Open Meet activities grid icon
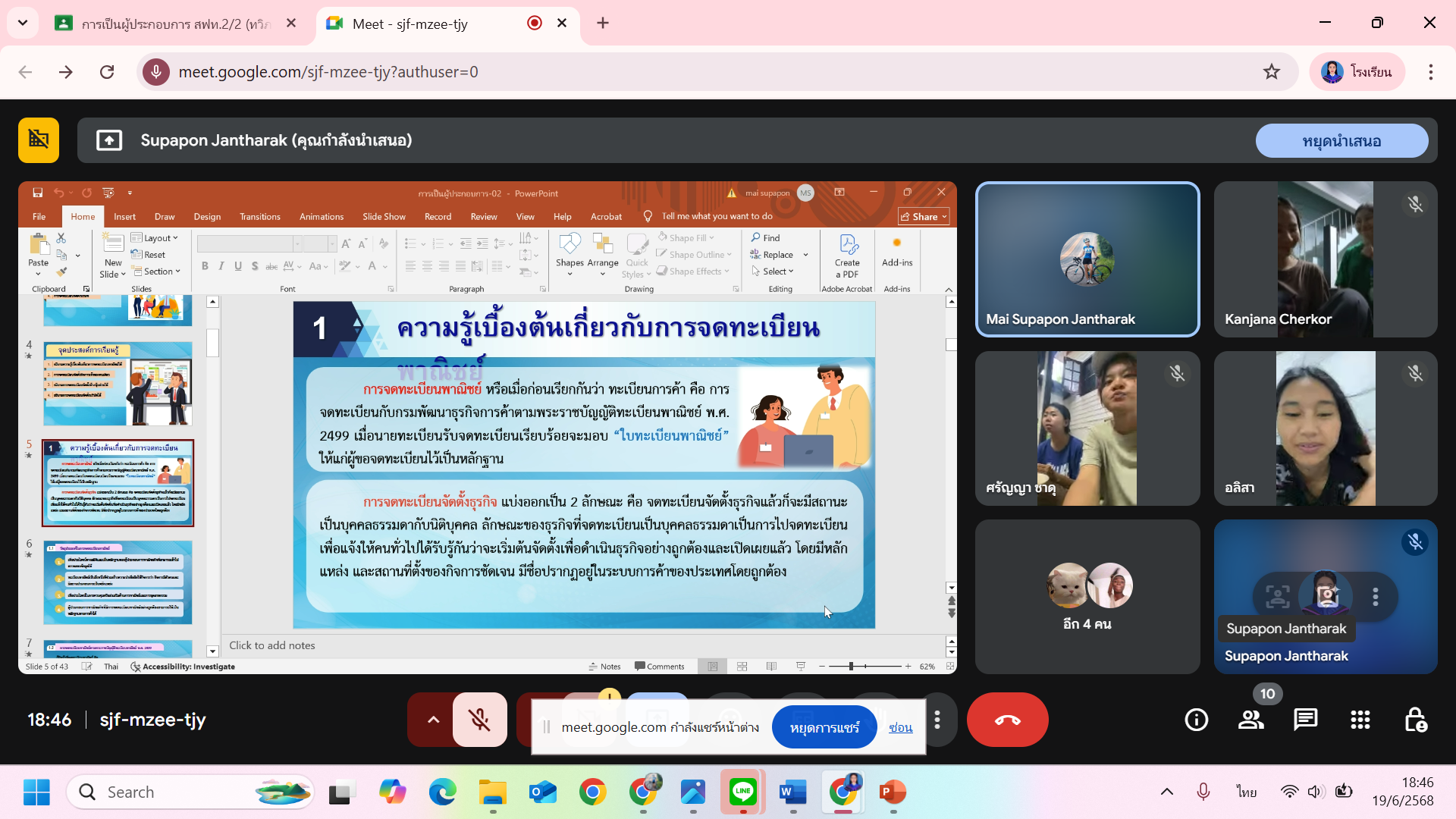The width and height of the screenshot is (1456, 819). [1360, 720]
